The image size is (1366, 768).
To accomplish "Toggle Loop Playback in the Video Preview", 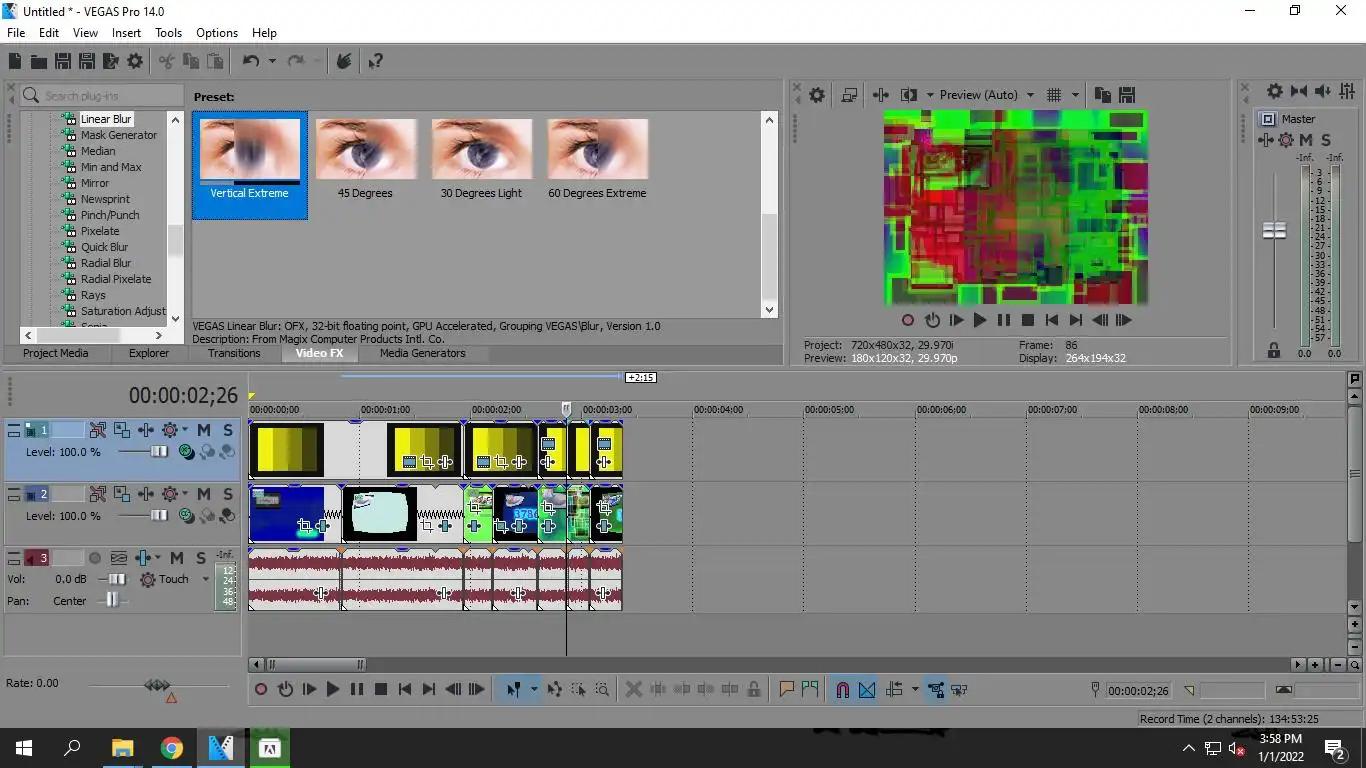I will pos(932,321).
